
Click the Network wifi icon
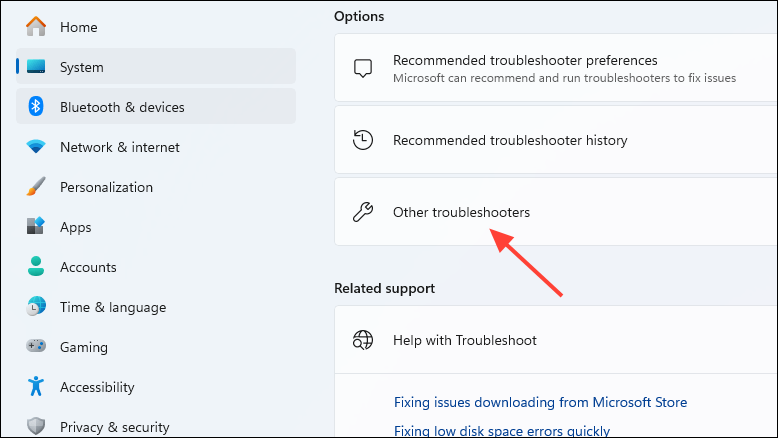click(36, 147)
